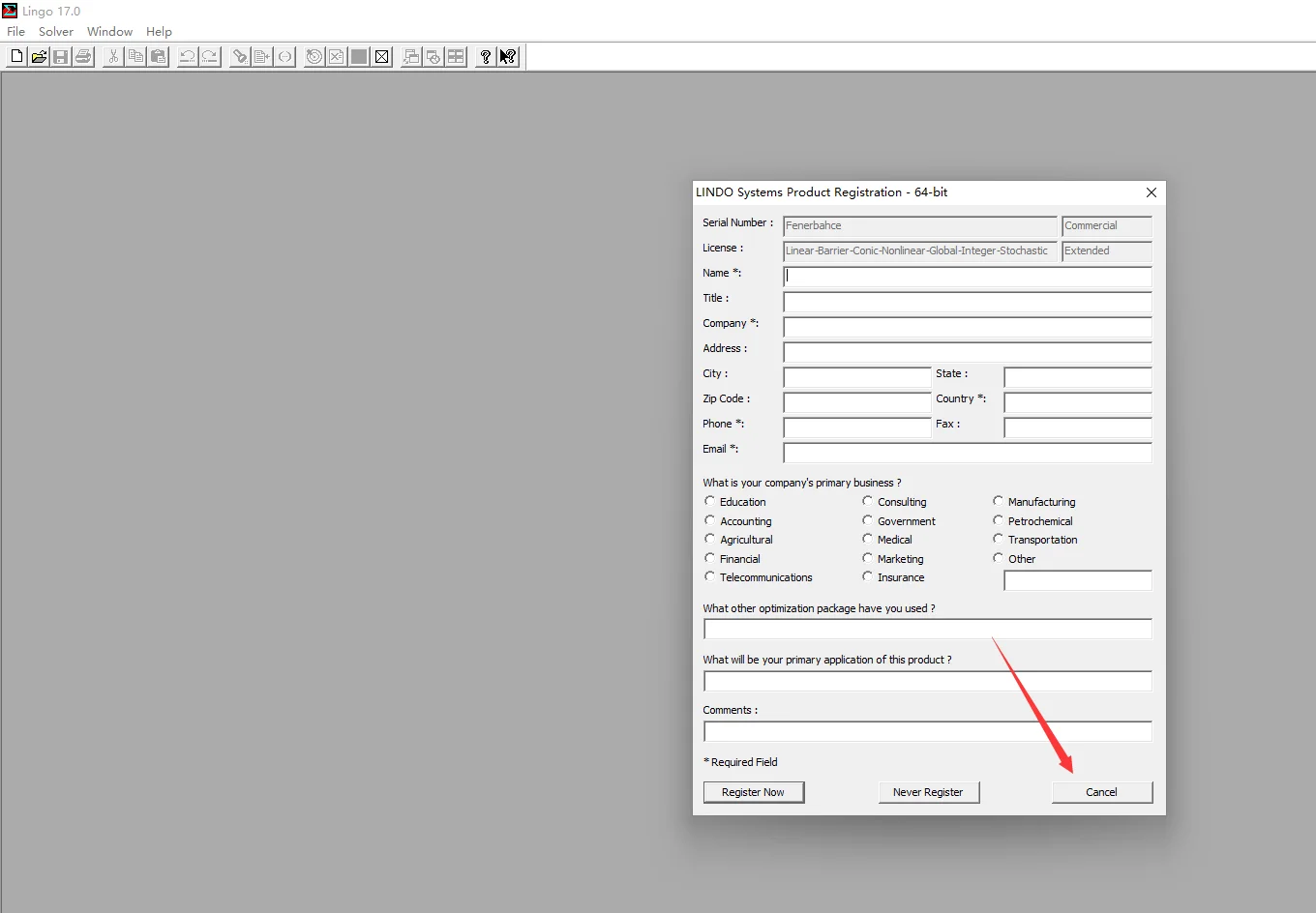Image resolution: width=1316 pixels, height=913 pixels.
Task: Click the Solve bullseye toolbar icon
Action: pyautogui.click(x=314, y=57)
